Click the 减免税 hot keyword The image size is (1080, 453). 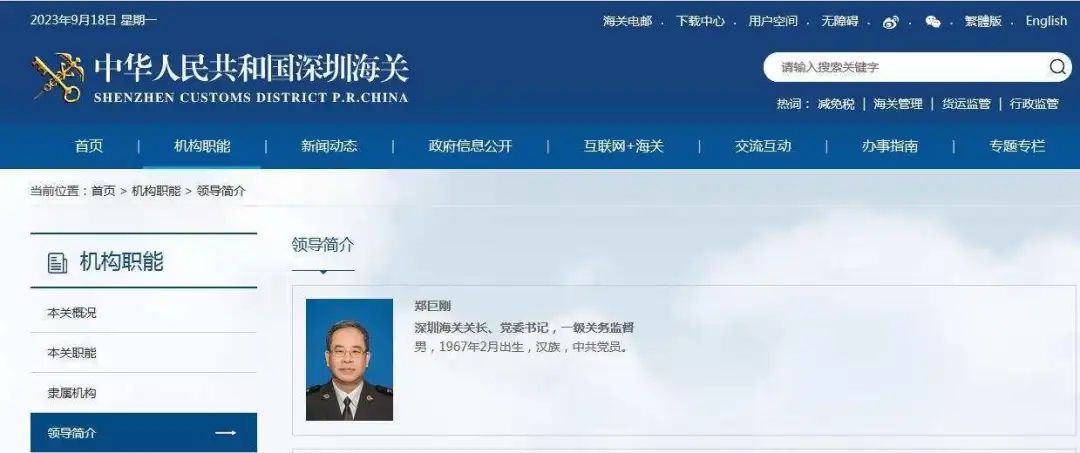click(836, 104)
